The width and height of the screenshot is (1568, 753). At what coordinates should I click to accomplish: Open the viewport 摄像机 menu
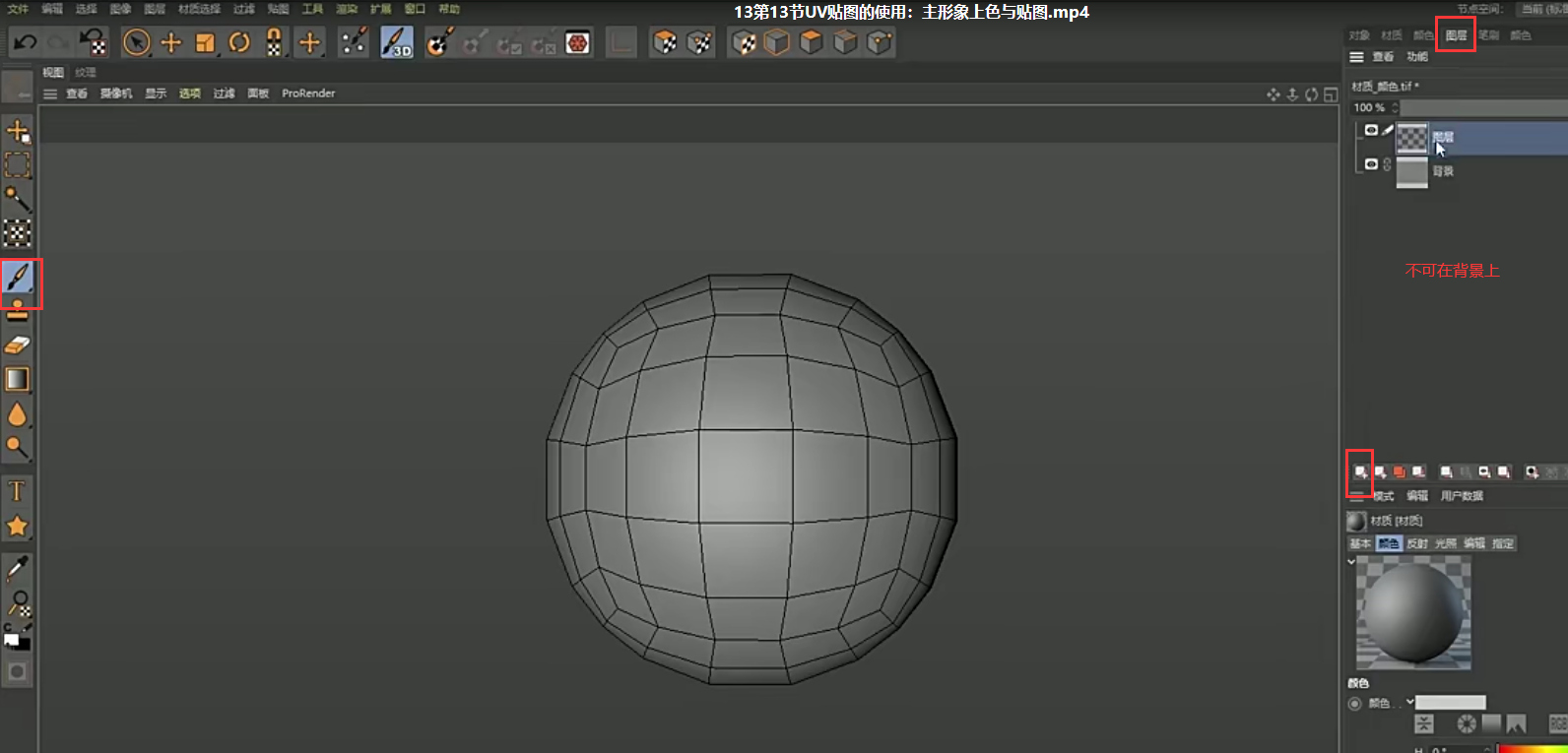tap(116, 94)
